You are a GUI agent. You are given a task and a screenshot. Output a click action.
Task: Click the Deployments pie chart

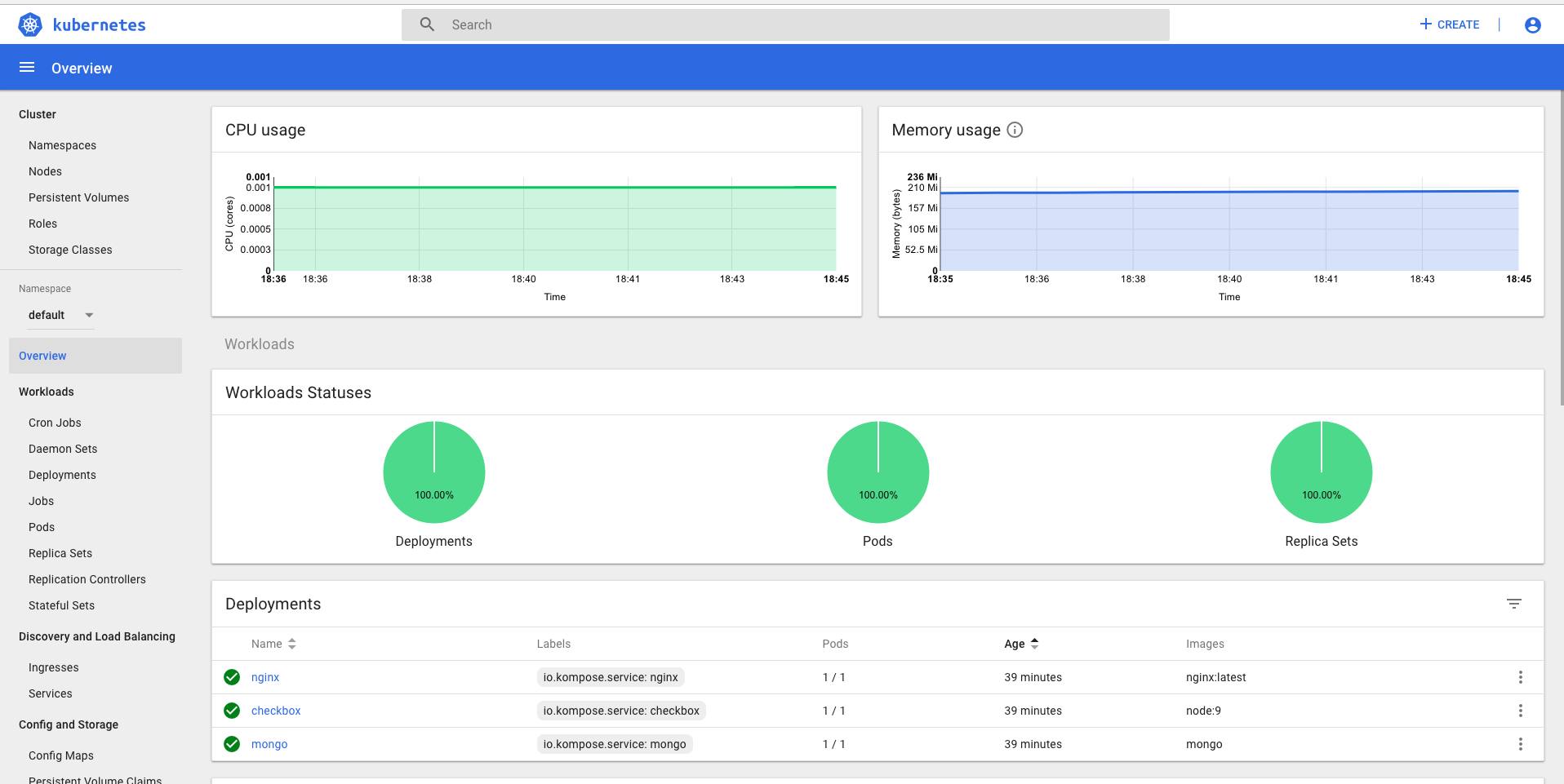point(434,472)
